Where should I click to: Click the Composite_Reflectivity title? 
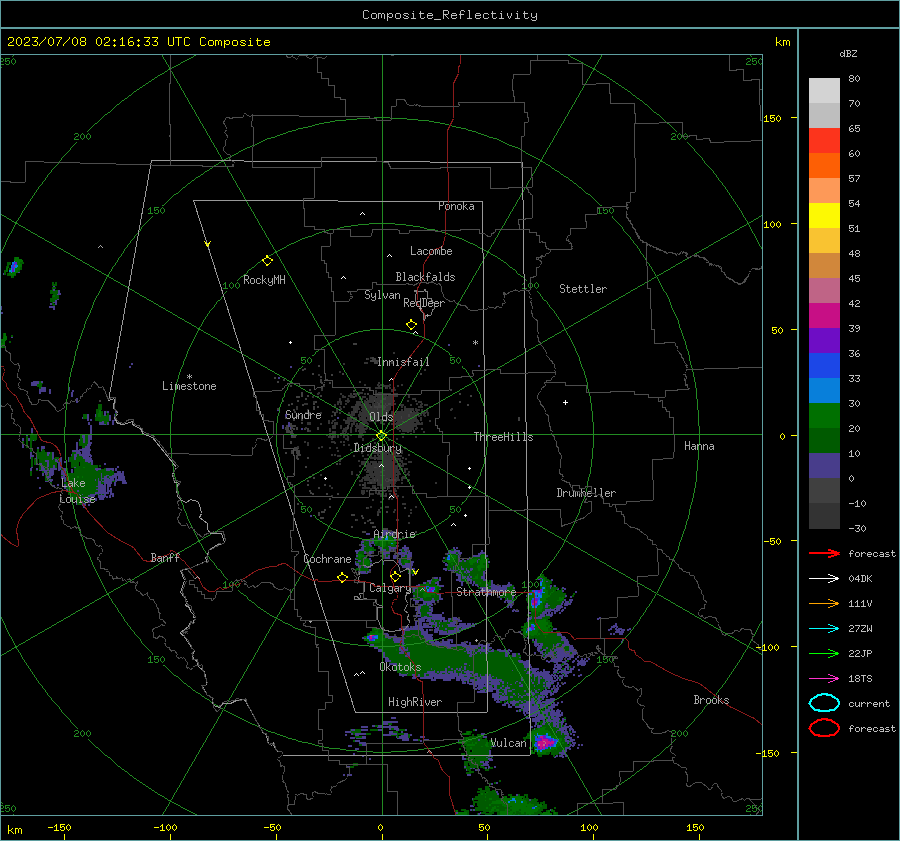click(450, 15)
